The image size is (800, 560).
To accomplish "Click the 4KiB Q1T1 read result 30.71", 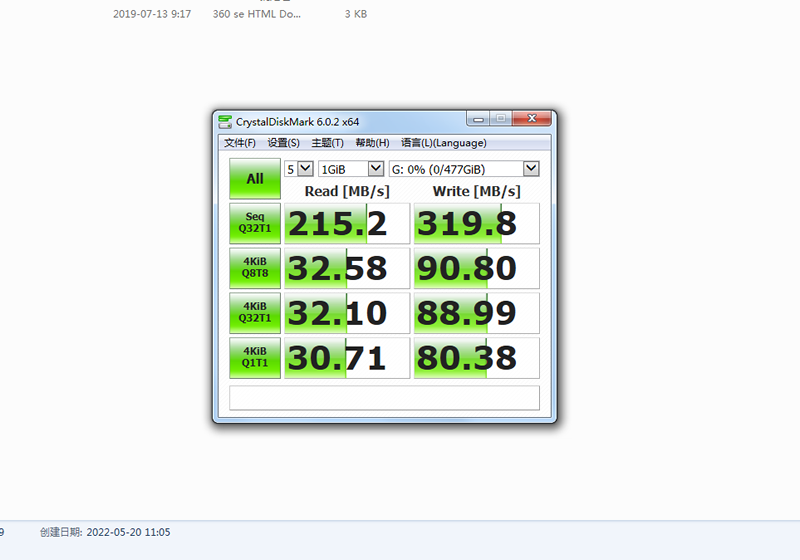I will pyautogui.click(x=347, y=358).
